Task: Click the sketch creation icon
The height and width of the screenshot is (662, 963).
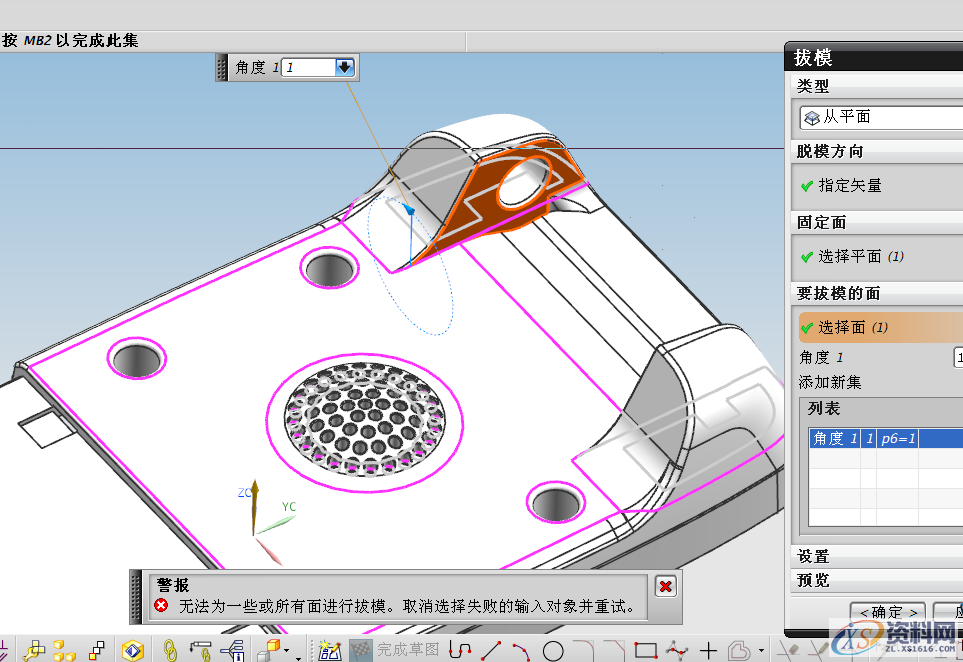Action: click(x=329, y=651)
